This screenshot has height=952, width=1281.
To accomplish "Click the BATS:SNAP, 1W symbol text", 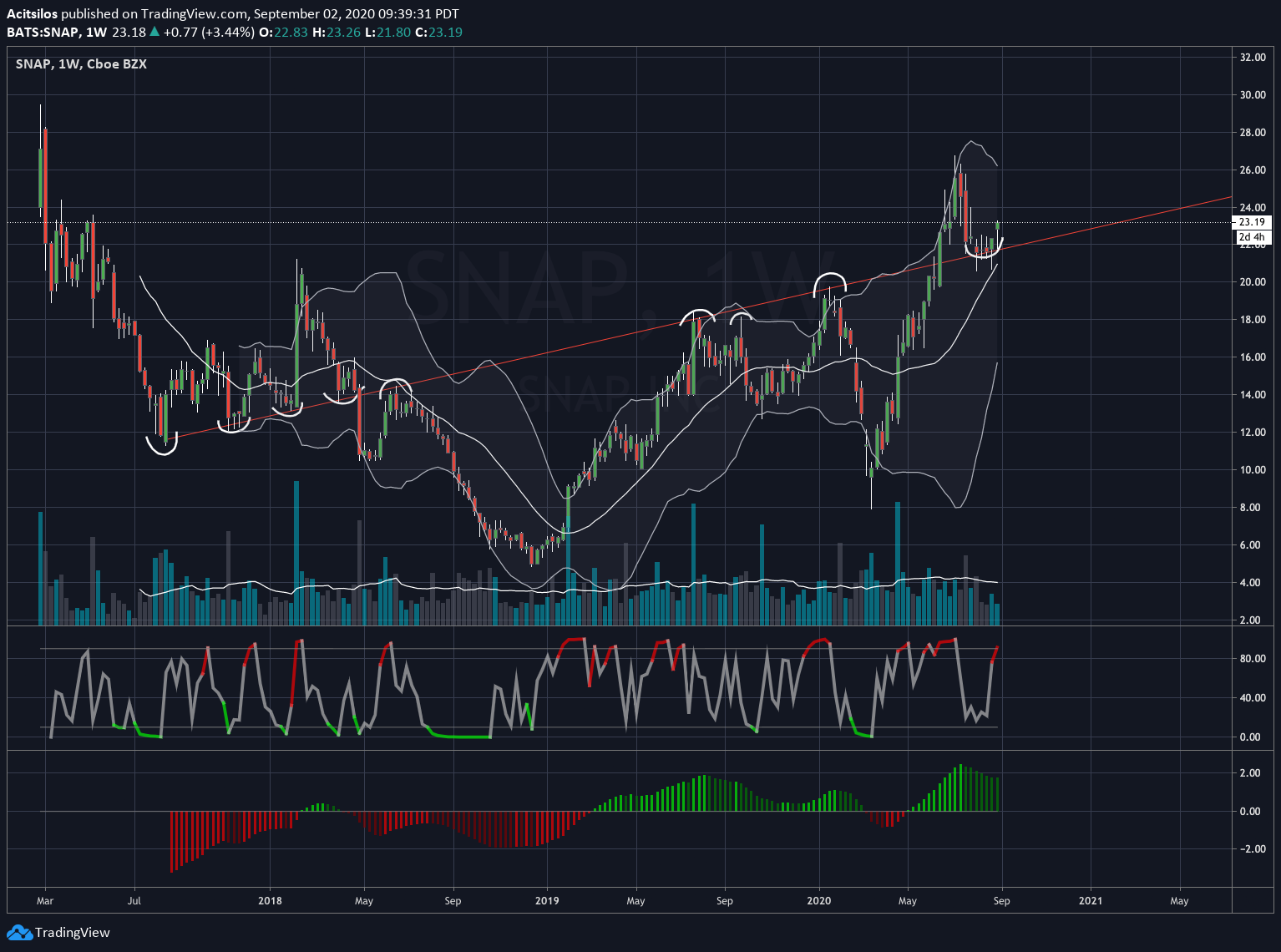I will pos(57,33).
